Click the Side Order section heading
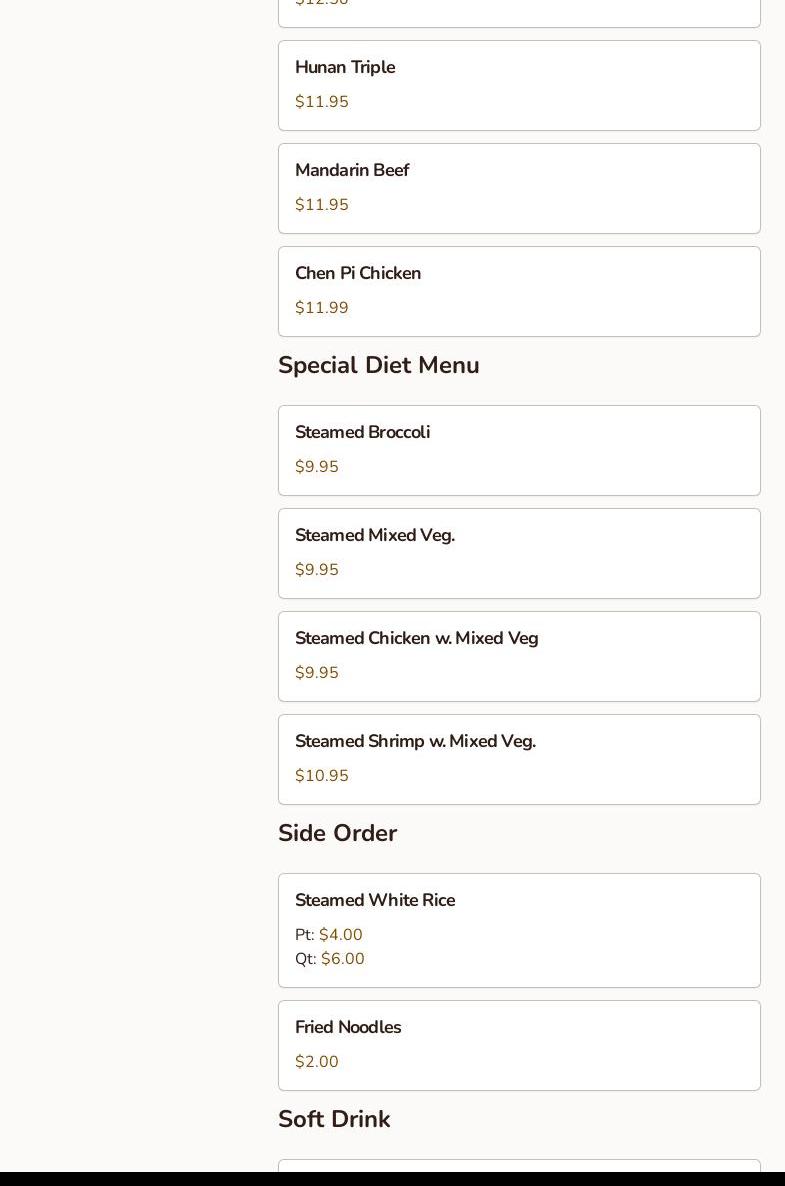 pyautogui.click(x=338, y=834)
